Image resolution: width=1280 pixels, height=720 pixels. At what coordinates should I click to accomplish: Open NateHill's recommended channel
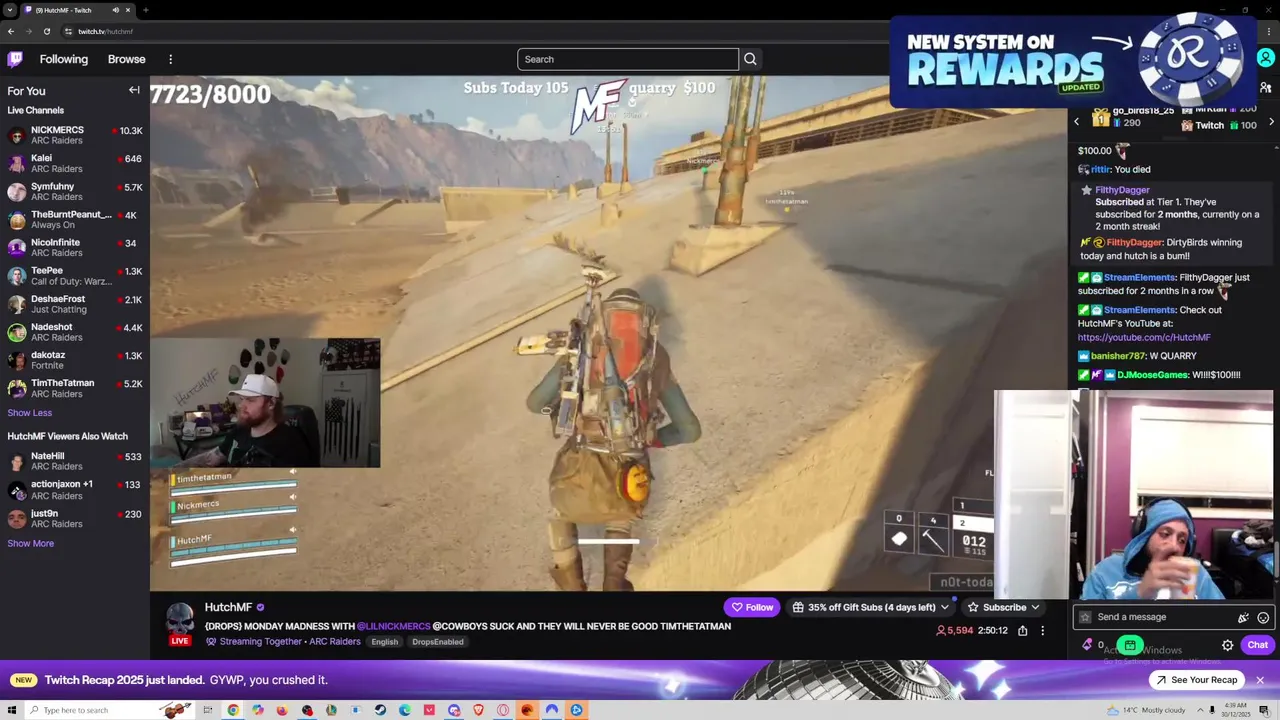coord(75,461)
